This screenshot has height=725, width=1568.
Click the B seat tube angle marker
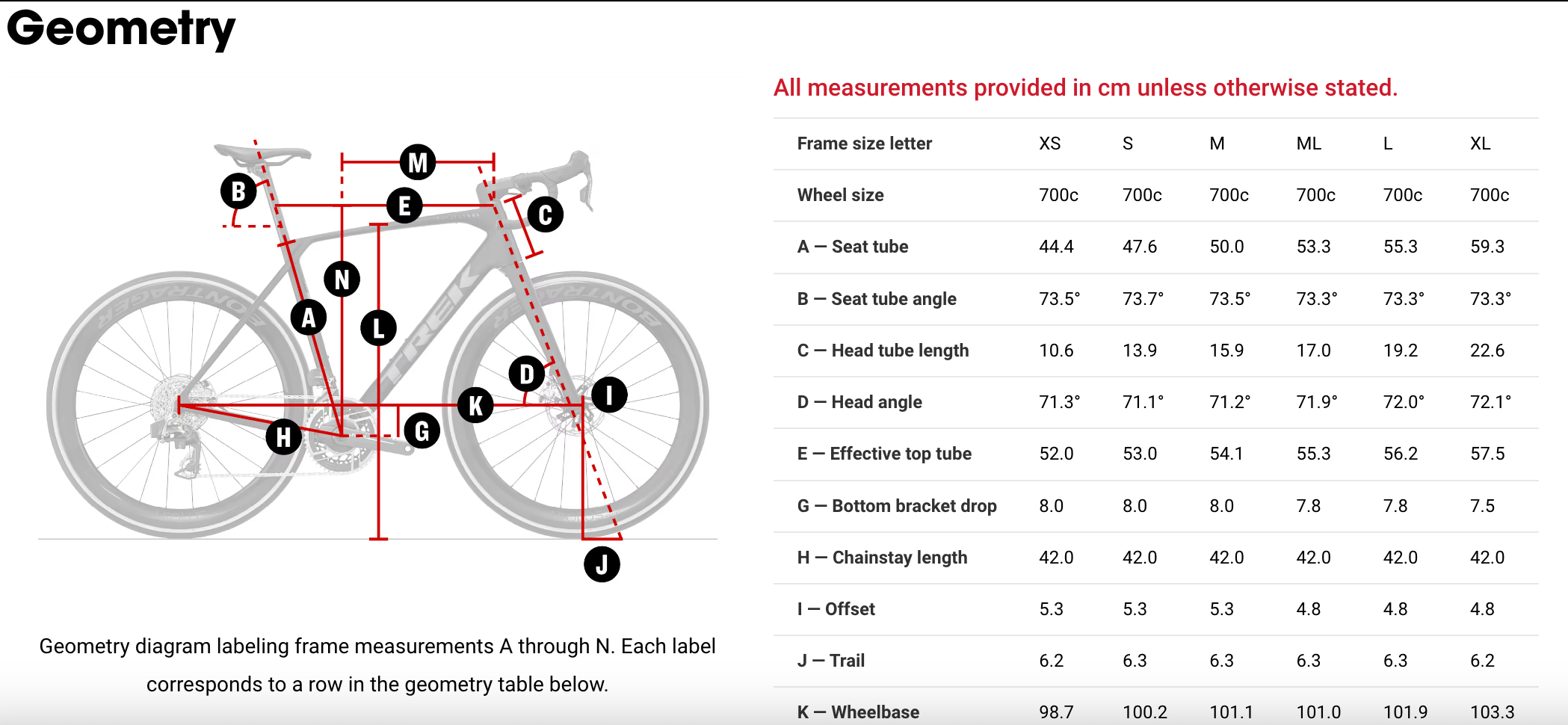(x=238, y=191)
